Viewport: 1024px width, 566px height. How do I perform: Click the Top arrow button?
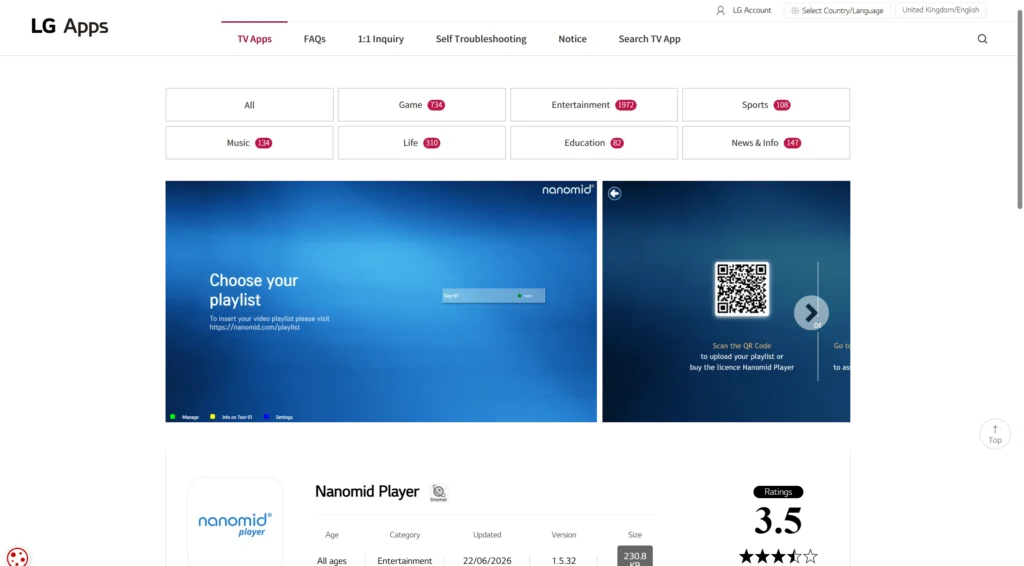point(995,434)
